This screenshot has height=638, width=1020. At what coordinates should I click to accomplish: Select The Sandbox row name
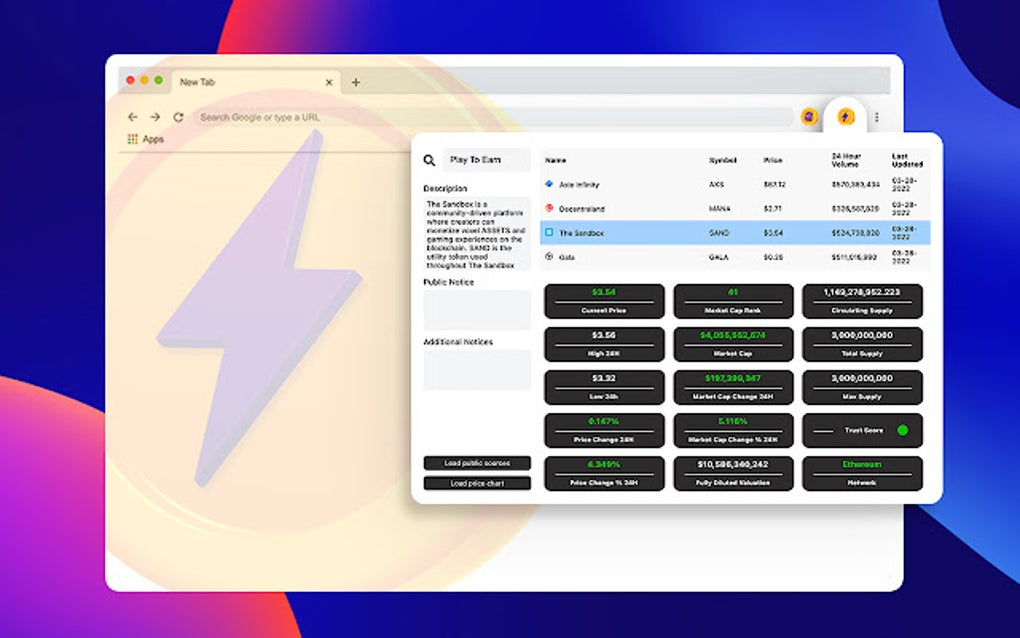(x=582, y=233)
